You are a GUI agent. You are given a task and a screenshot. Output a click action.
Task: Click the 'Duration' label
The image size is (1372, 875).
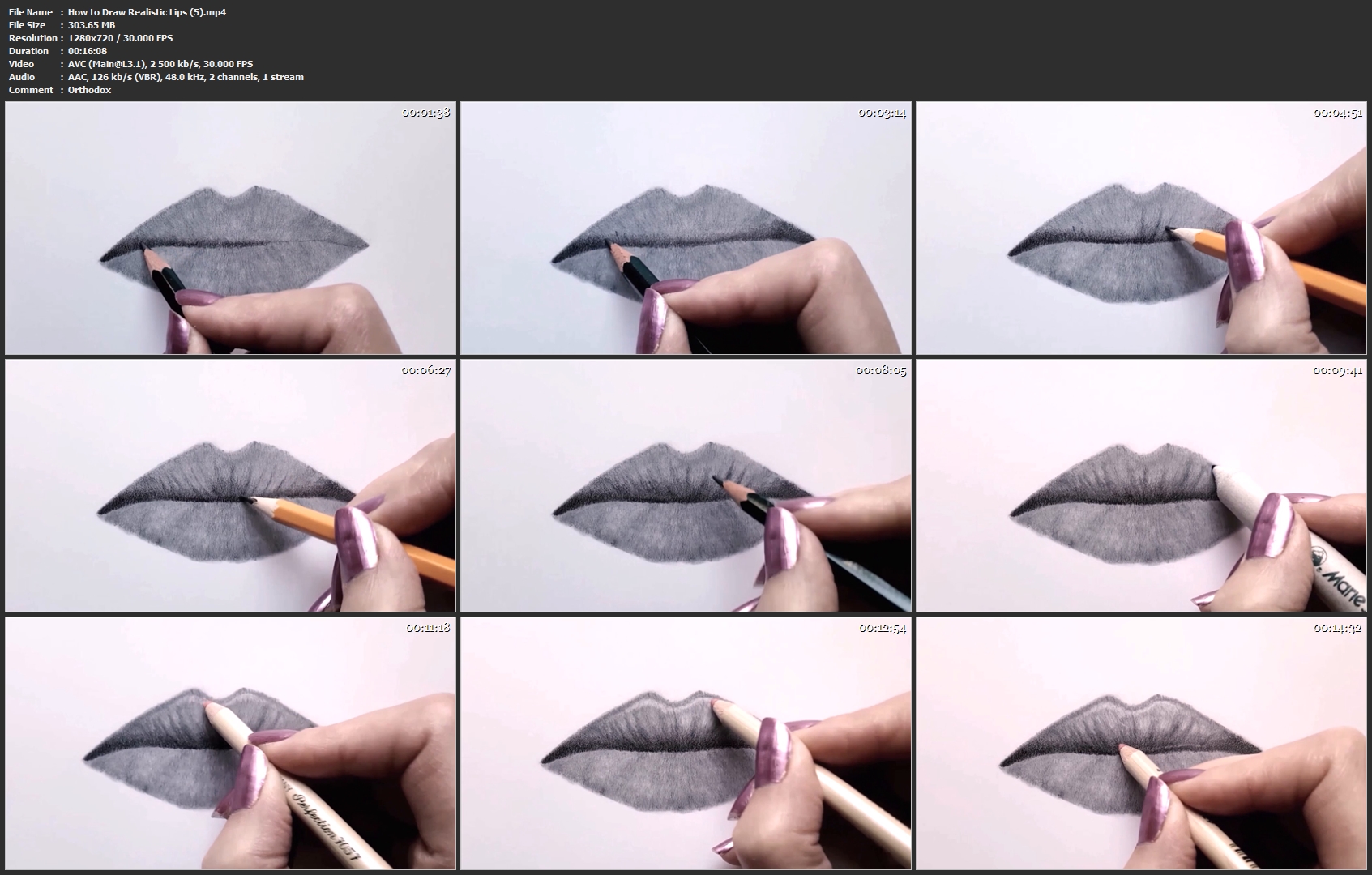click(29, 51)
